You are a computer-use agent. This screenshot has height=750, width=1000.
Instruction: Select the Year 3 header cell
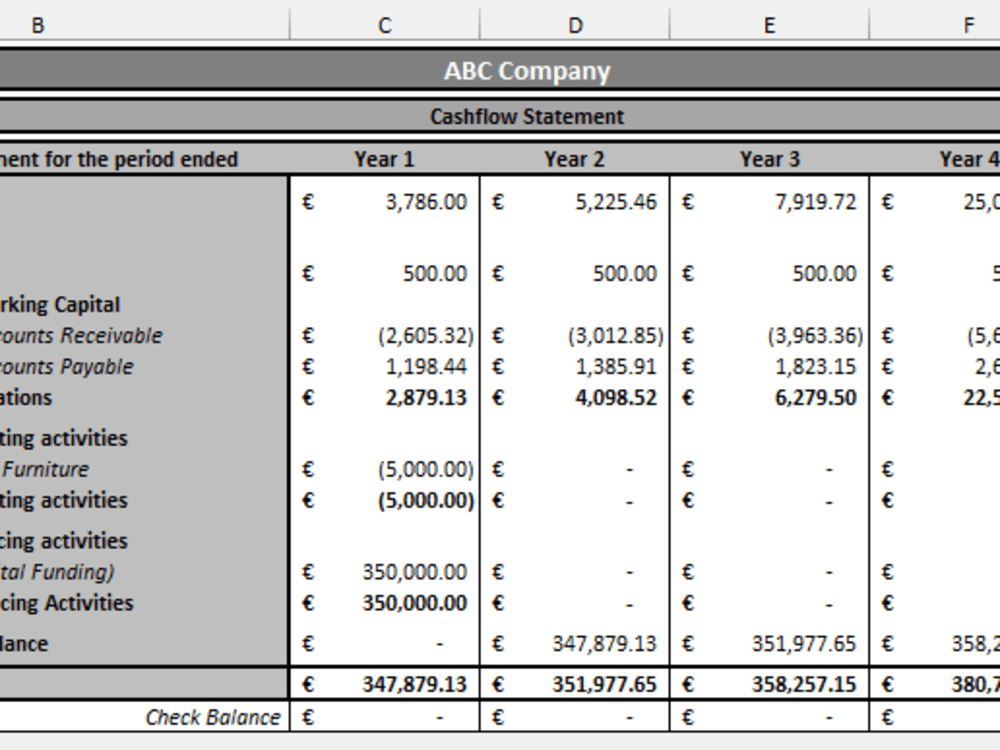click(769, 159)
